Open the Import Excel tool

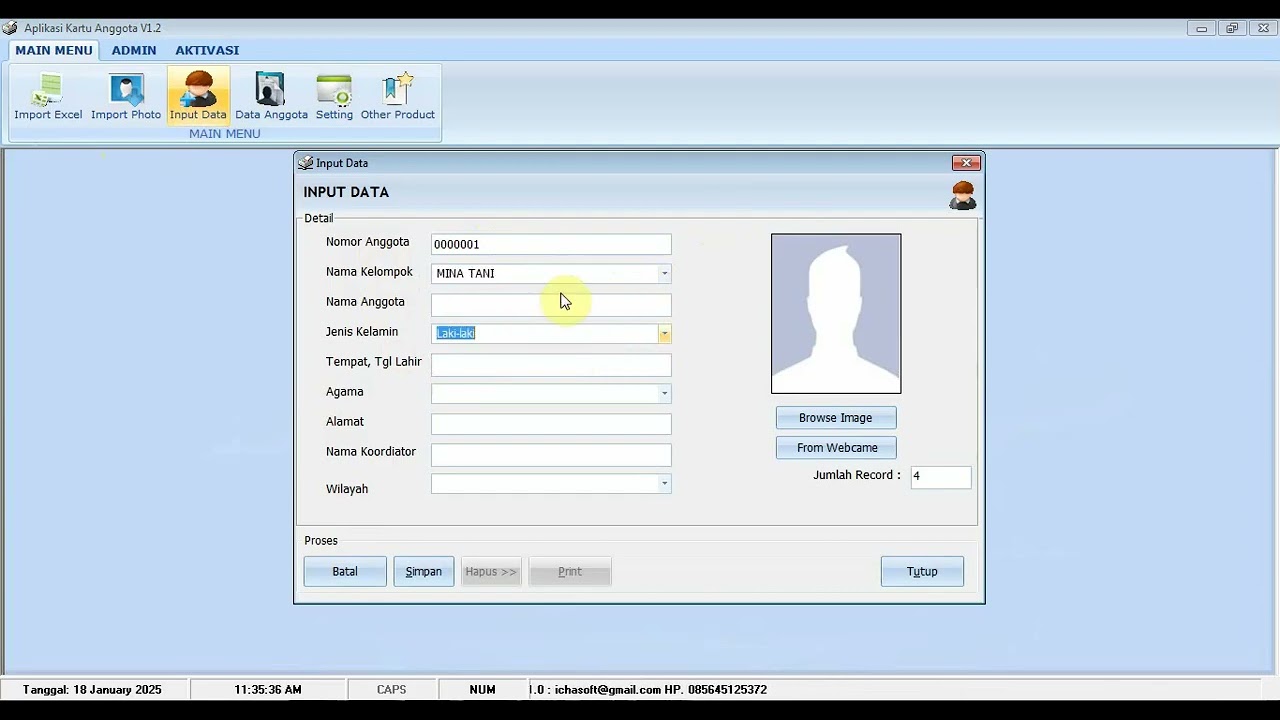pos(48,97)
